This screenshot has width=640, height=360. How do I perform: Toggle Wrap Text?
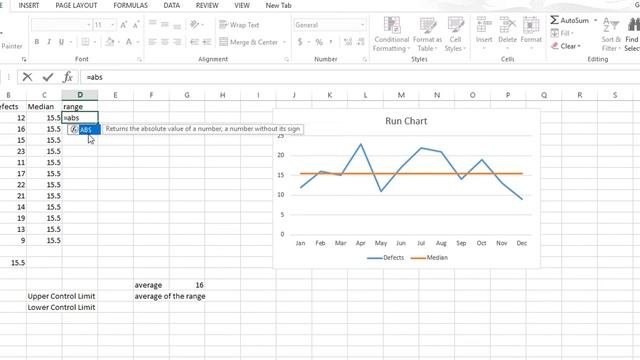(239, 25)
